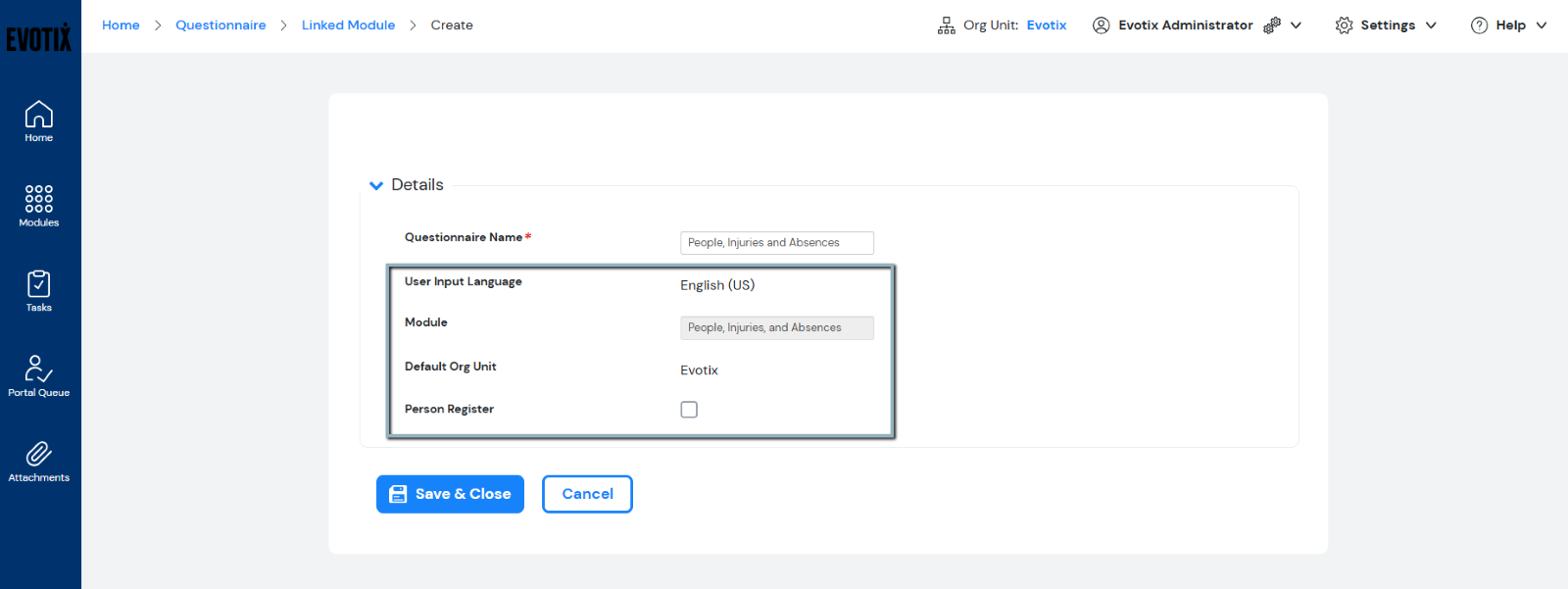Click the disabled Module field

[777, 328]
